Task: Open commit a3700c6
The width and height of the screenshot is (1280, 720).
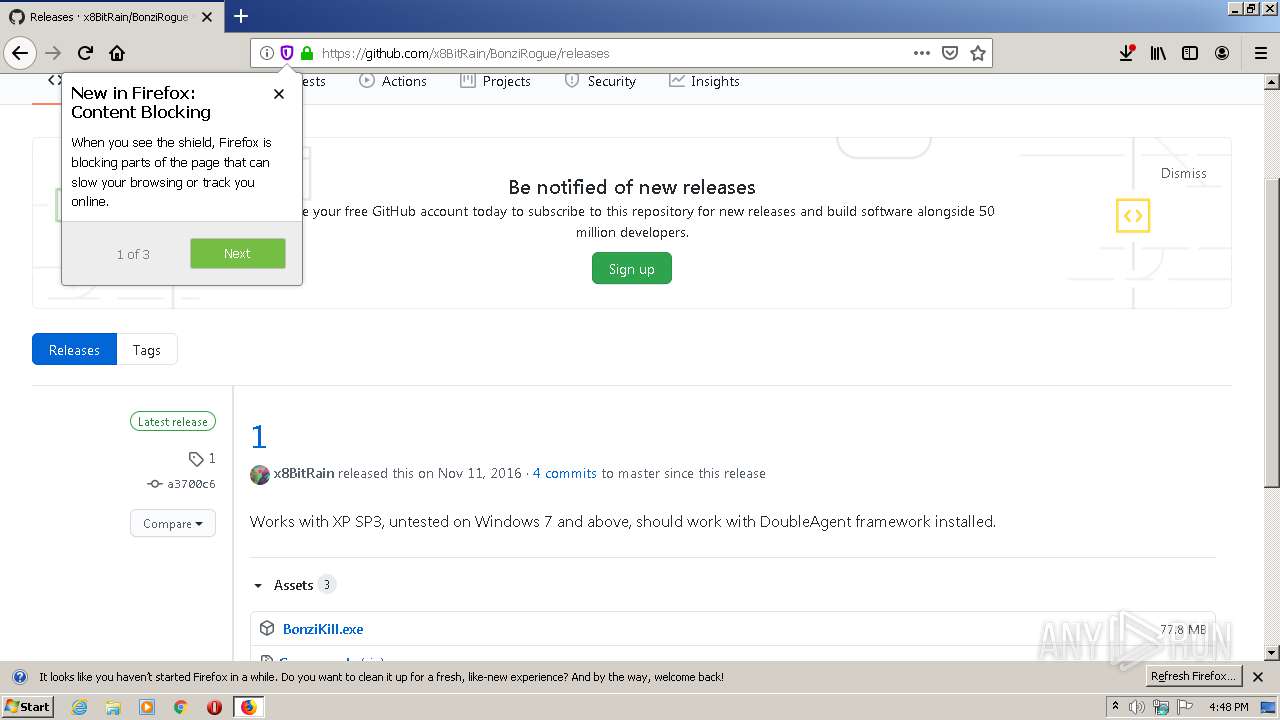Action: point(181,484)
